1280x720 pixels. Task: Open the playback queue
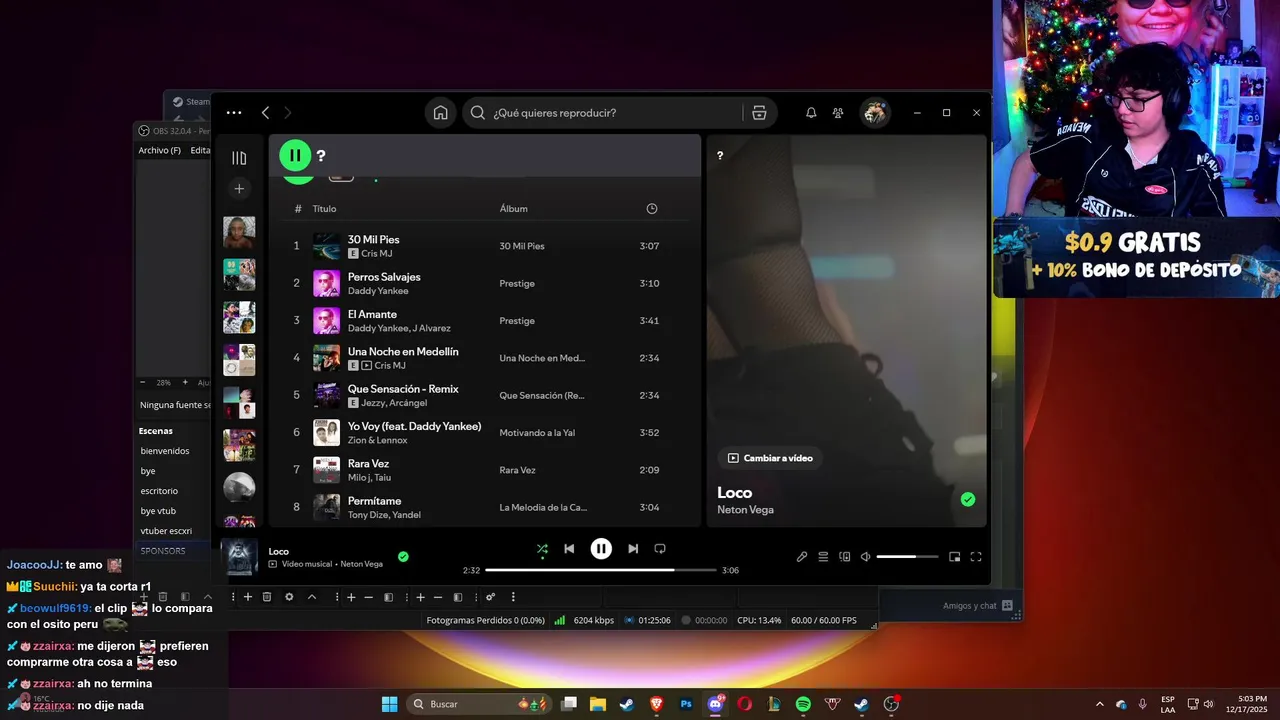pos(823,557)
